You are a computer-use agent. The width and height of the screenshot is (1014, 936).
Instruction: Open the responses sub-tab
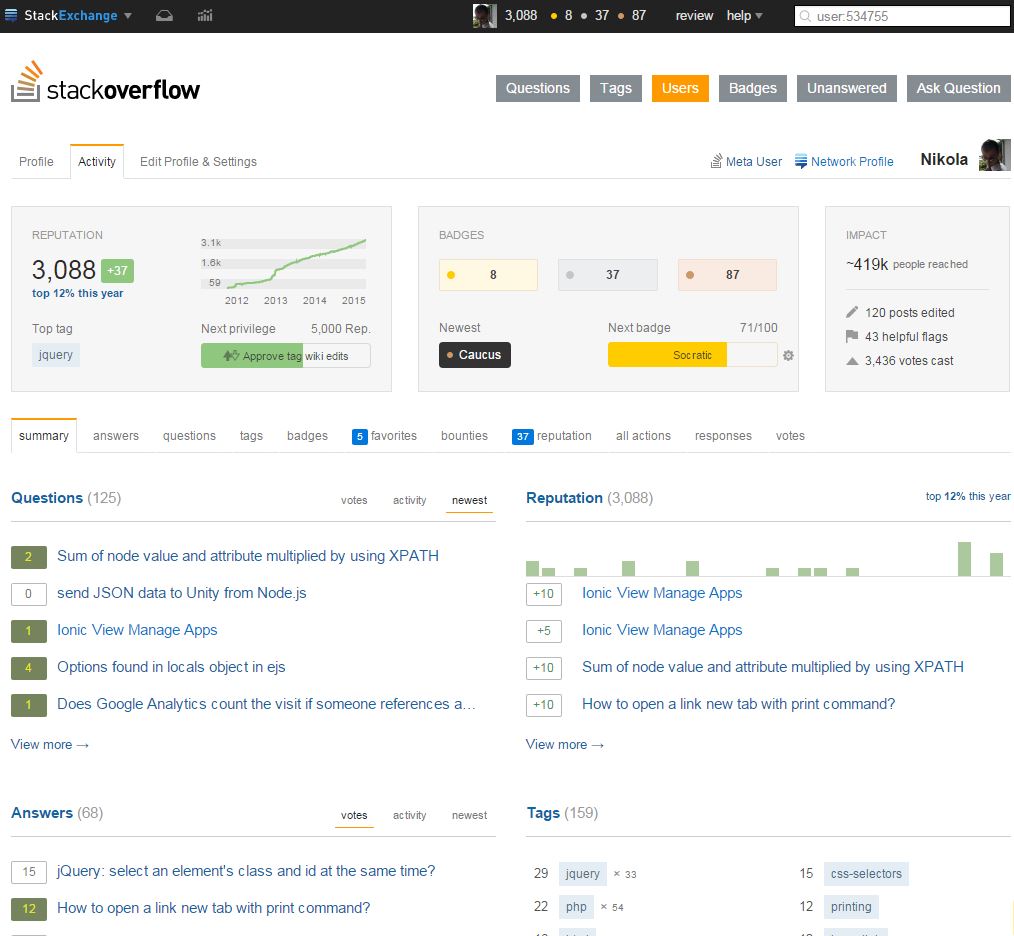pyautogui.click(x=724, y=436)
